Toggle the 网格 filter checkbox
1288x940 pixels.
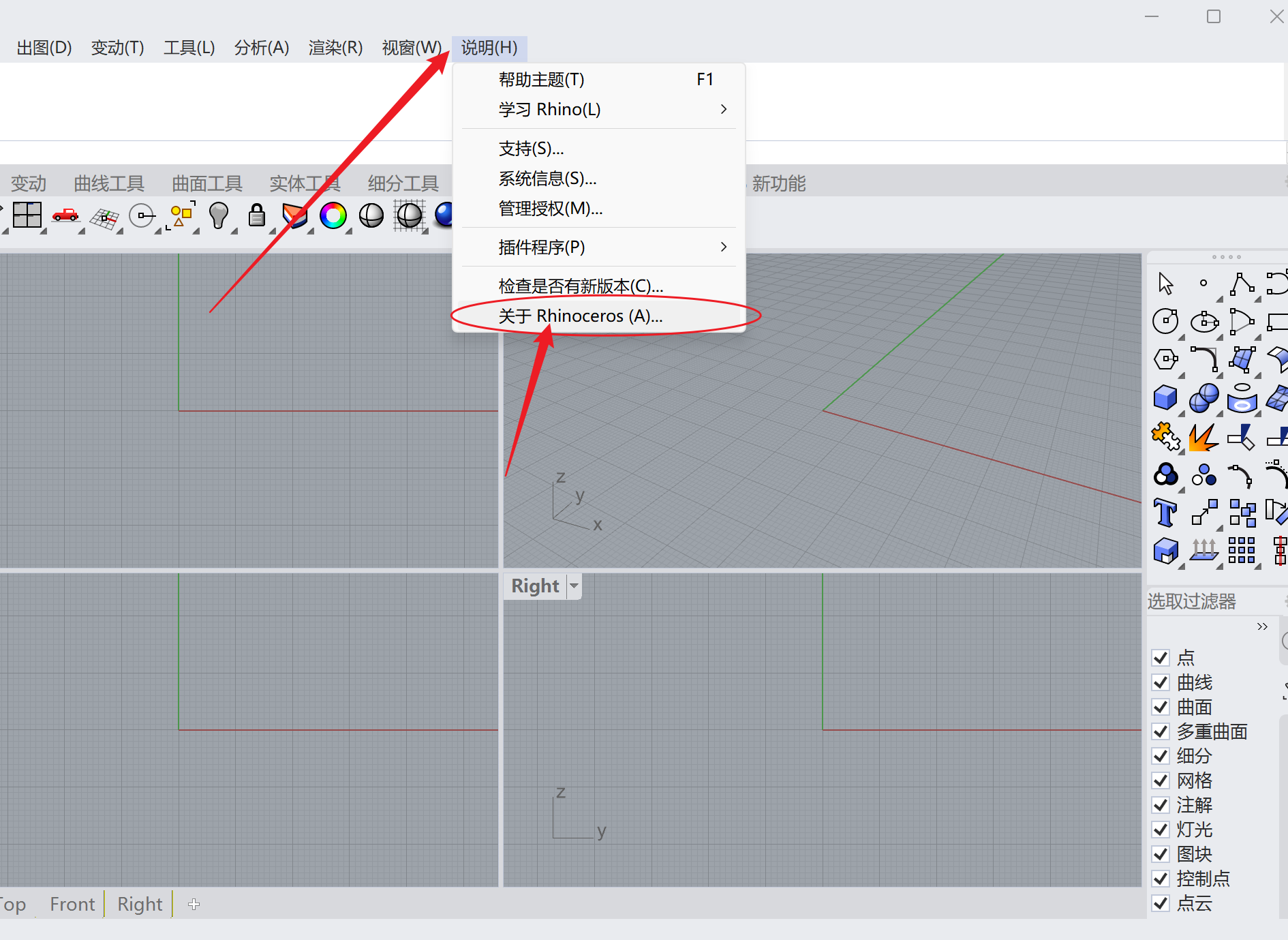pyautogui.click(x=1161, y=780)
